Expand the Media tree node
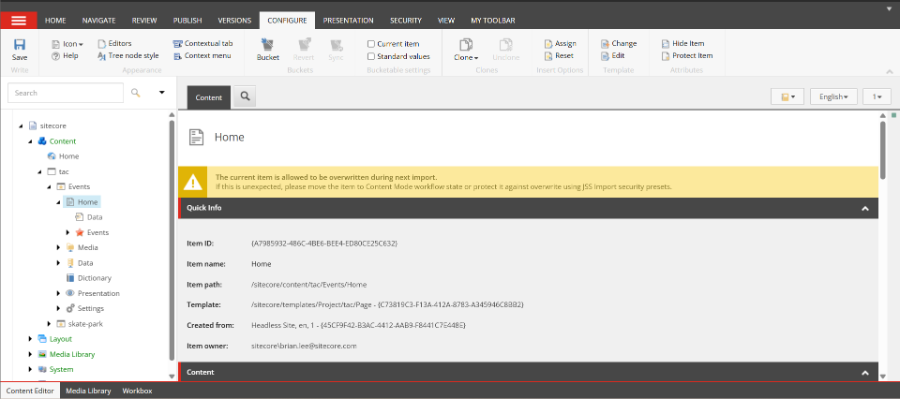 click(x=59, y=247)
